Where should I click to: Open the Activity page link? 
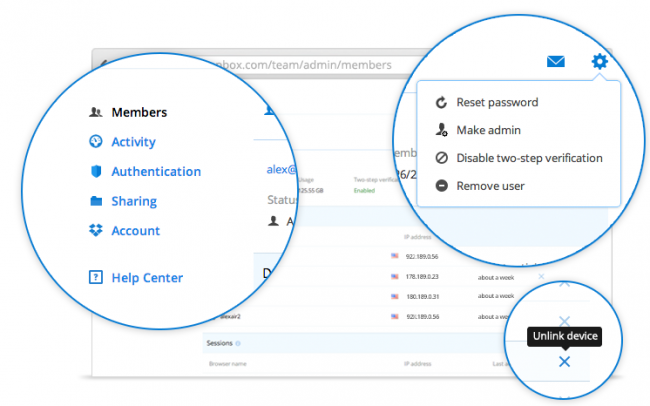[133, 142]
